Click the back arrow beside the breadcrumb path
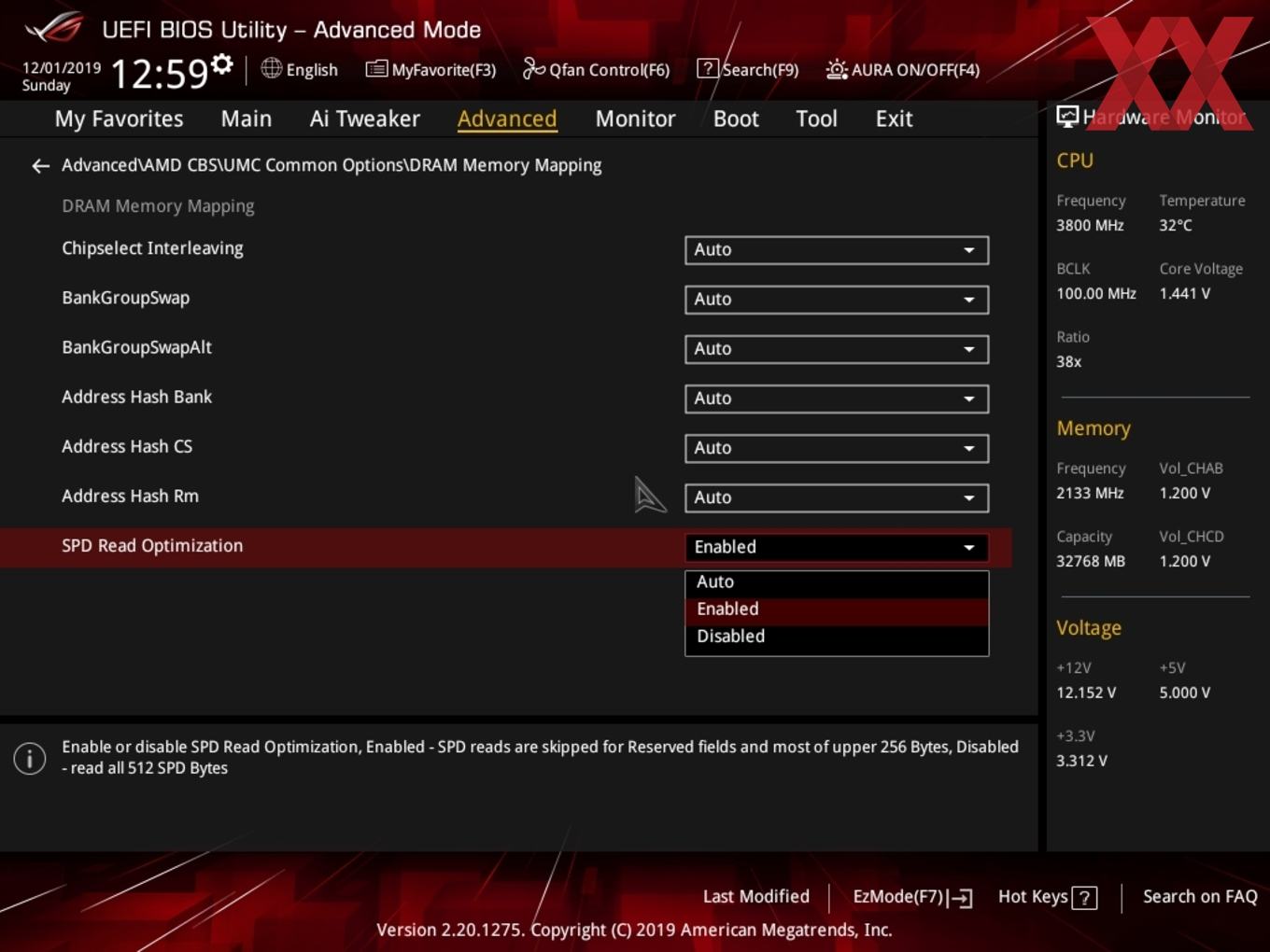 coord(40,166)
